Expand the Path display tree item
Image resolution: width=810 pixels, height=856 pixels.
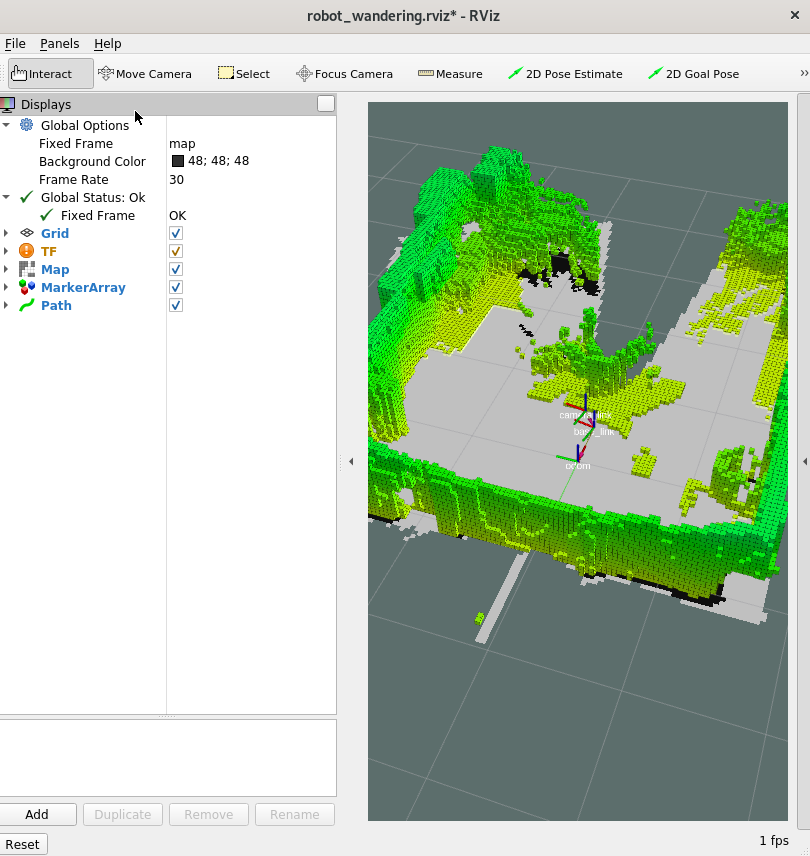(8, 305)
